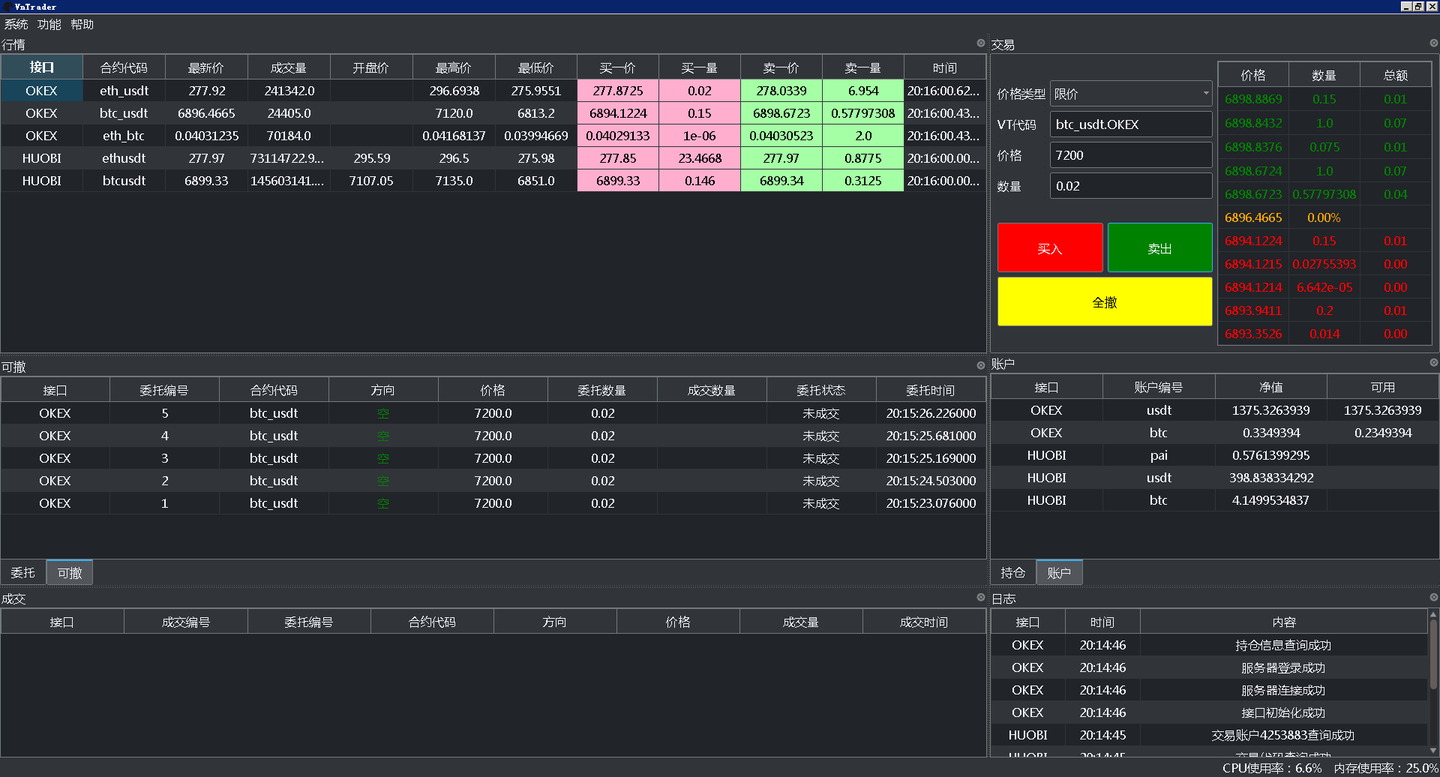Image resolution: width=1440 pixels, height=777 pixels.
Task: Click the 最低价 column header
Action: [536, 68]
